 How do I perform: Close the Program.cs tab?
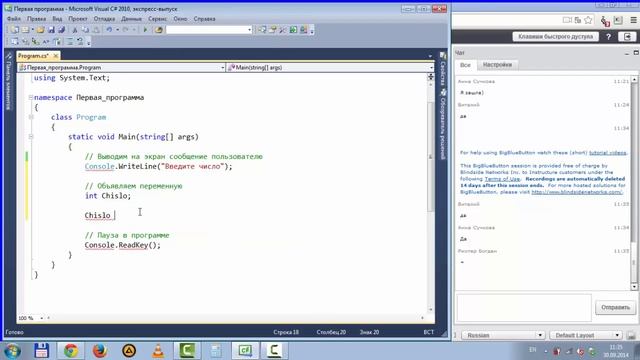tap(56, 56)
